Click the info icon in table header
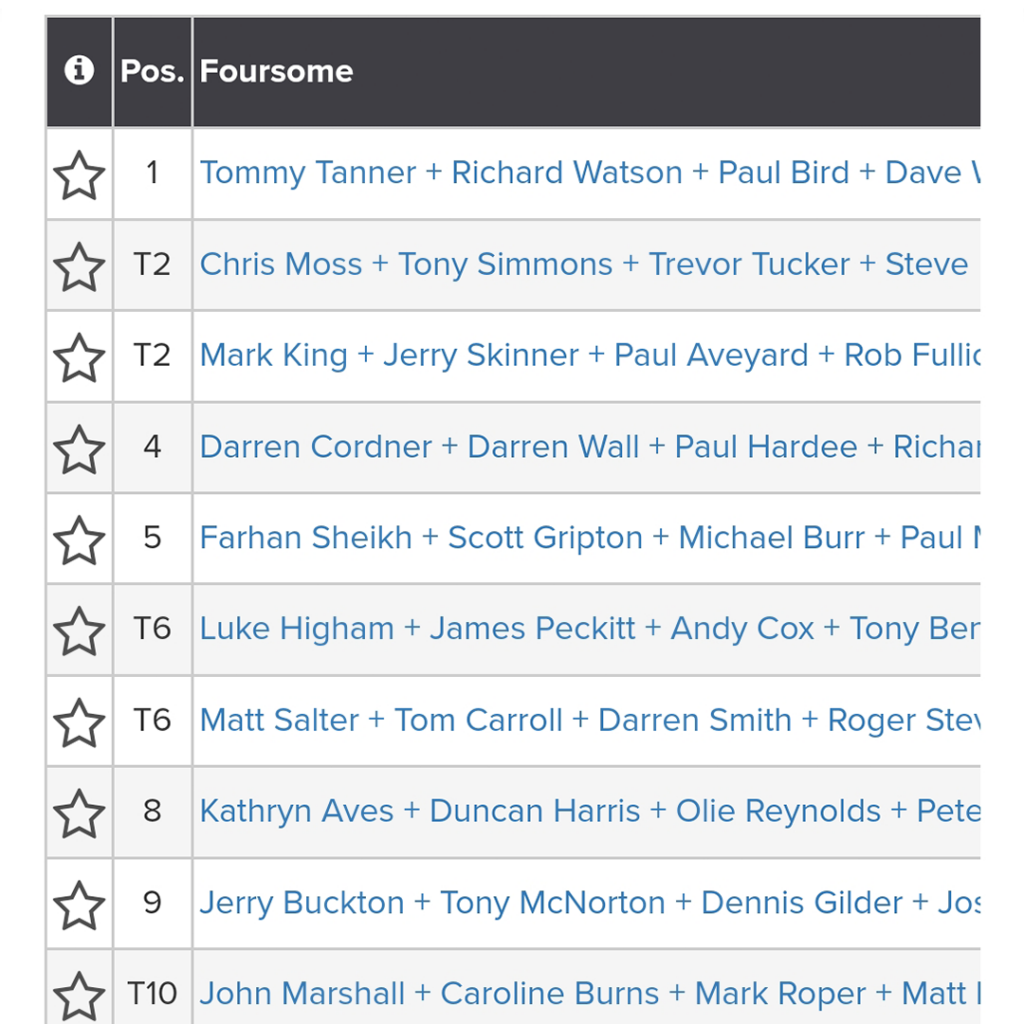This screenshot has height=1024, width=1024. [x=79, y=71]
